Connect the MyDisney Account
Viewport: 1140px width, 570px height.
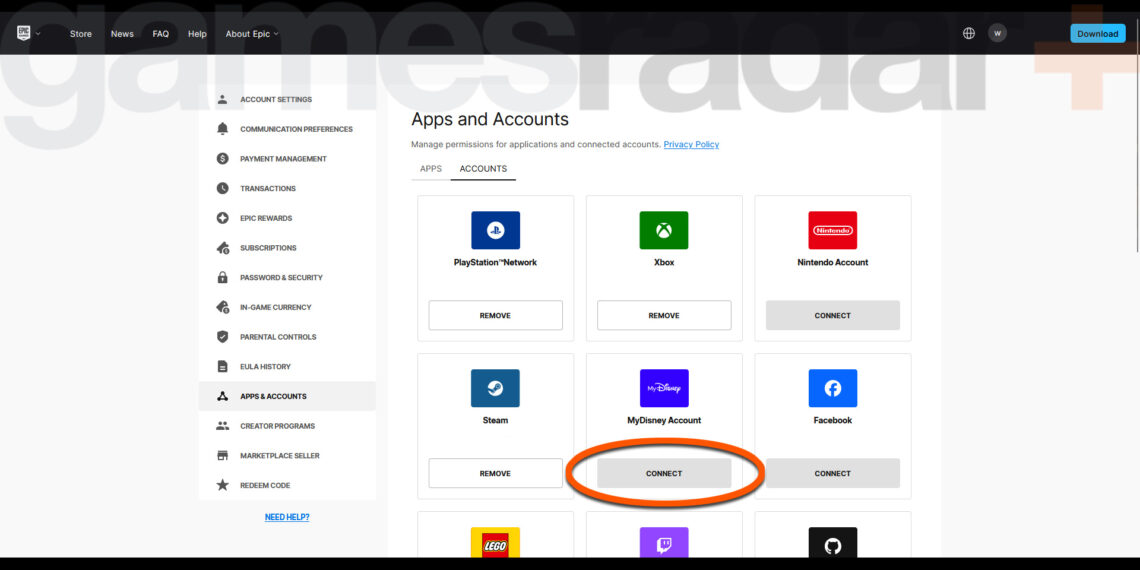pos(664,473)
